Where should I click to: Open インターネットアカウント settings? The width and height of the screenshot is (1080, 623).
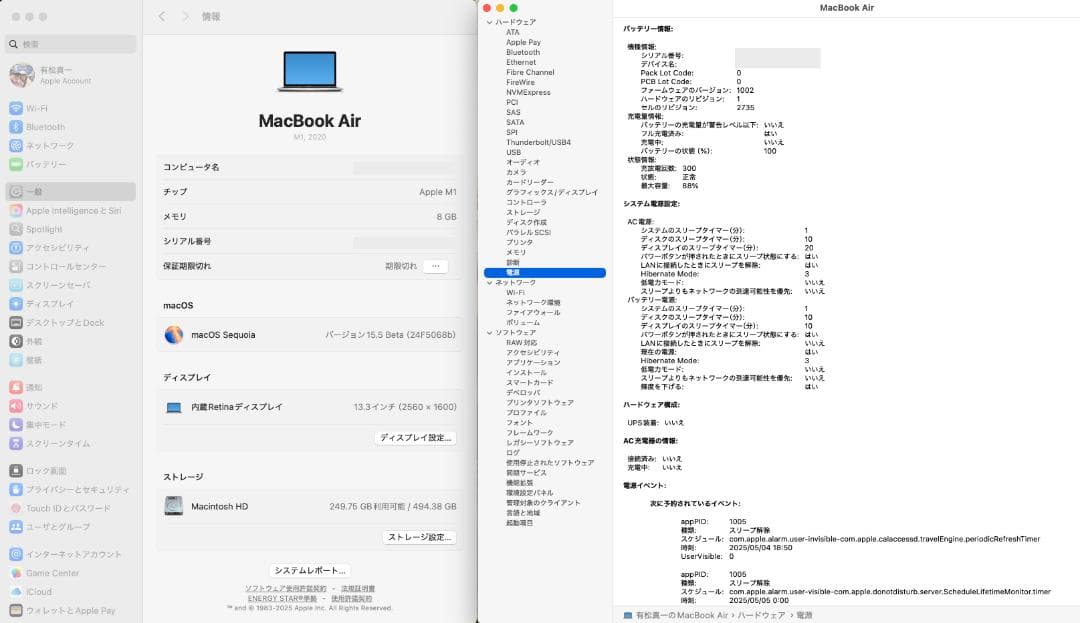(x=70, y=554)
